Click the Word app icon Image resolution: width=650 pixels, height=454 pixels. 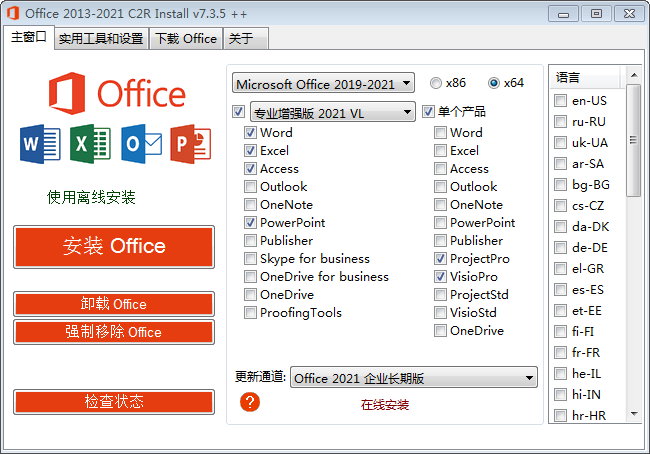pyautogui.click(x=39, y=145)
